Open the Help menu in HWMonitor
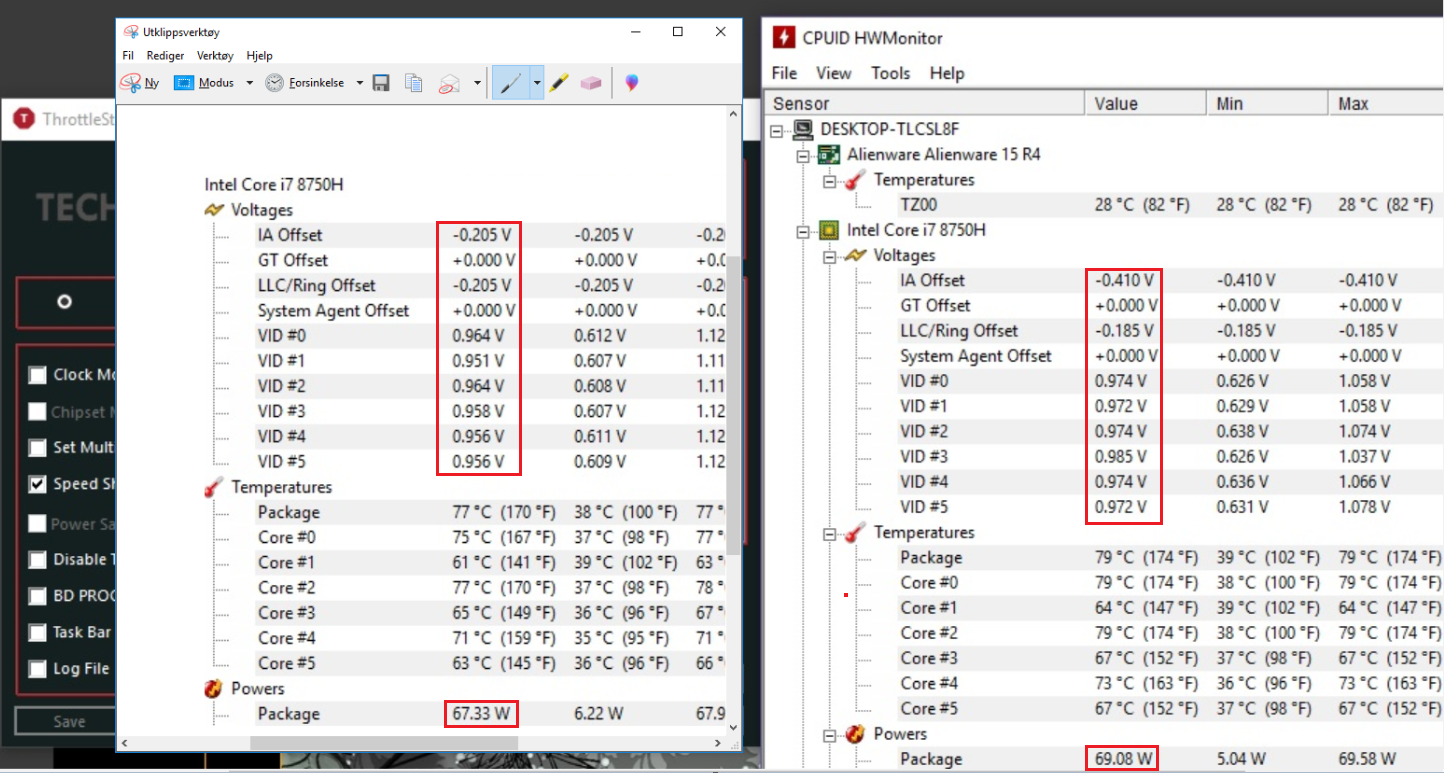Viewport: 1444px width, 773px height. 947,73
